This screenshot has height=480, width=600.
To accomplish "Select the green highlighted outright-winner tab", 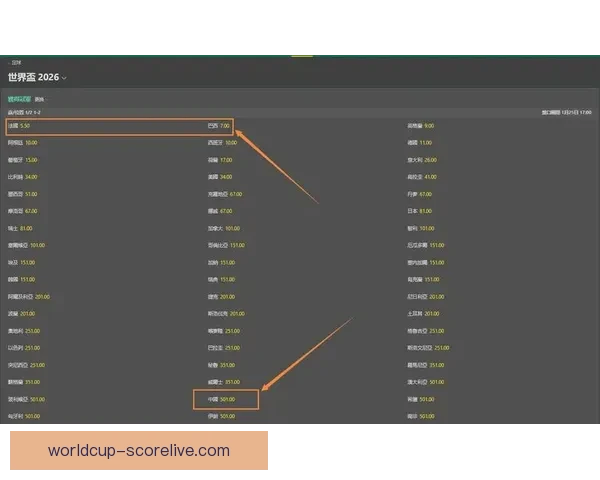I will pos(19,99).
